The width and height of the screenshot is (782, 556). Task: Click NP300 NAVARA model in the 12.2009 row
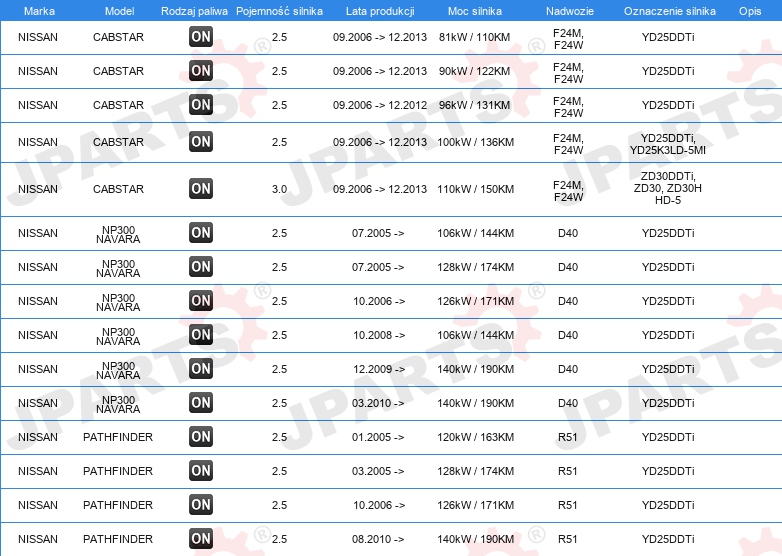click(x=118, y=370)
